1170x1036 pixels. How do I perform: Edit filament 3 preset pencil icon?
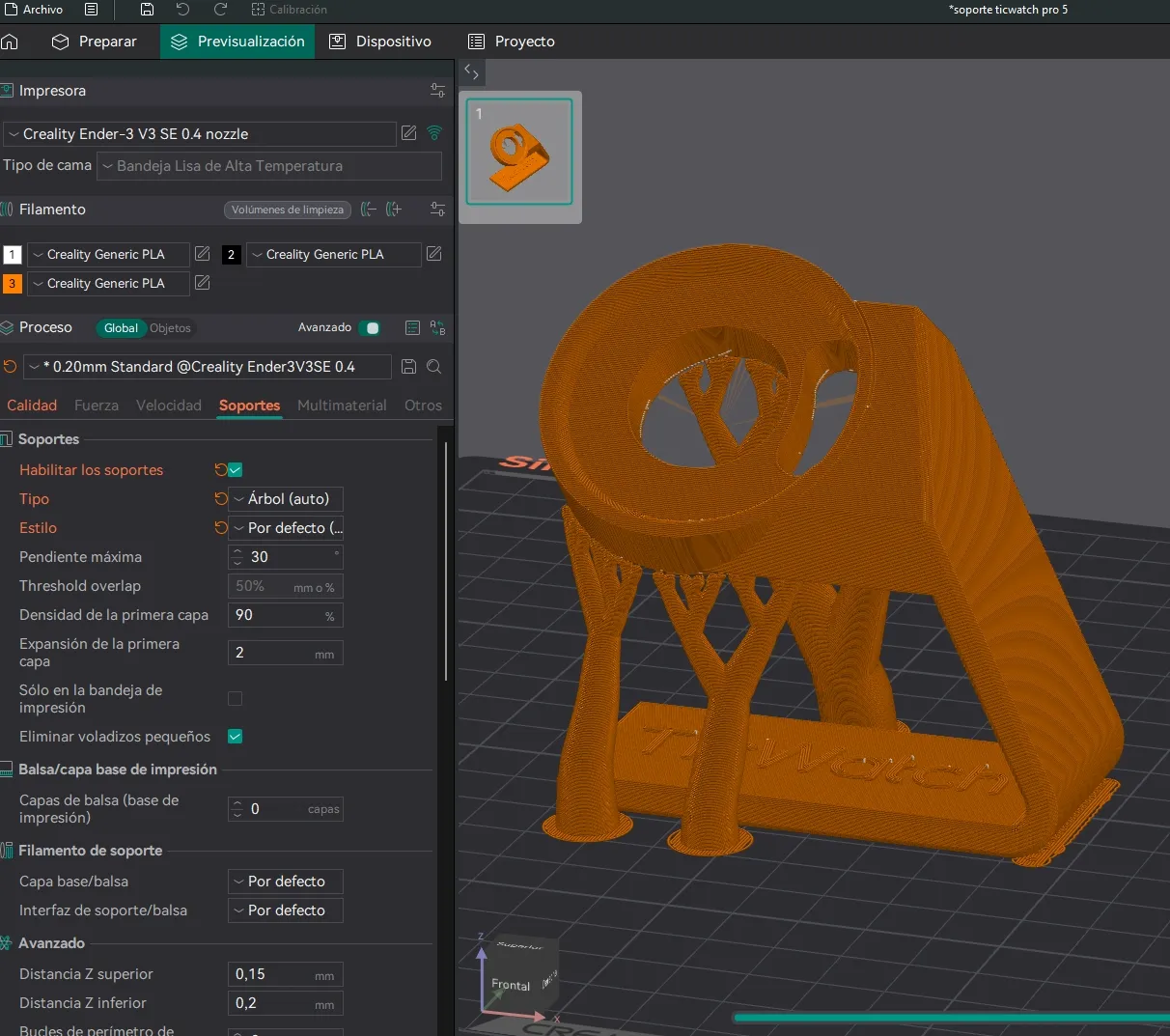[202, 283]
